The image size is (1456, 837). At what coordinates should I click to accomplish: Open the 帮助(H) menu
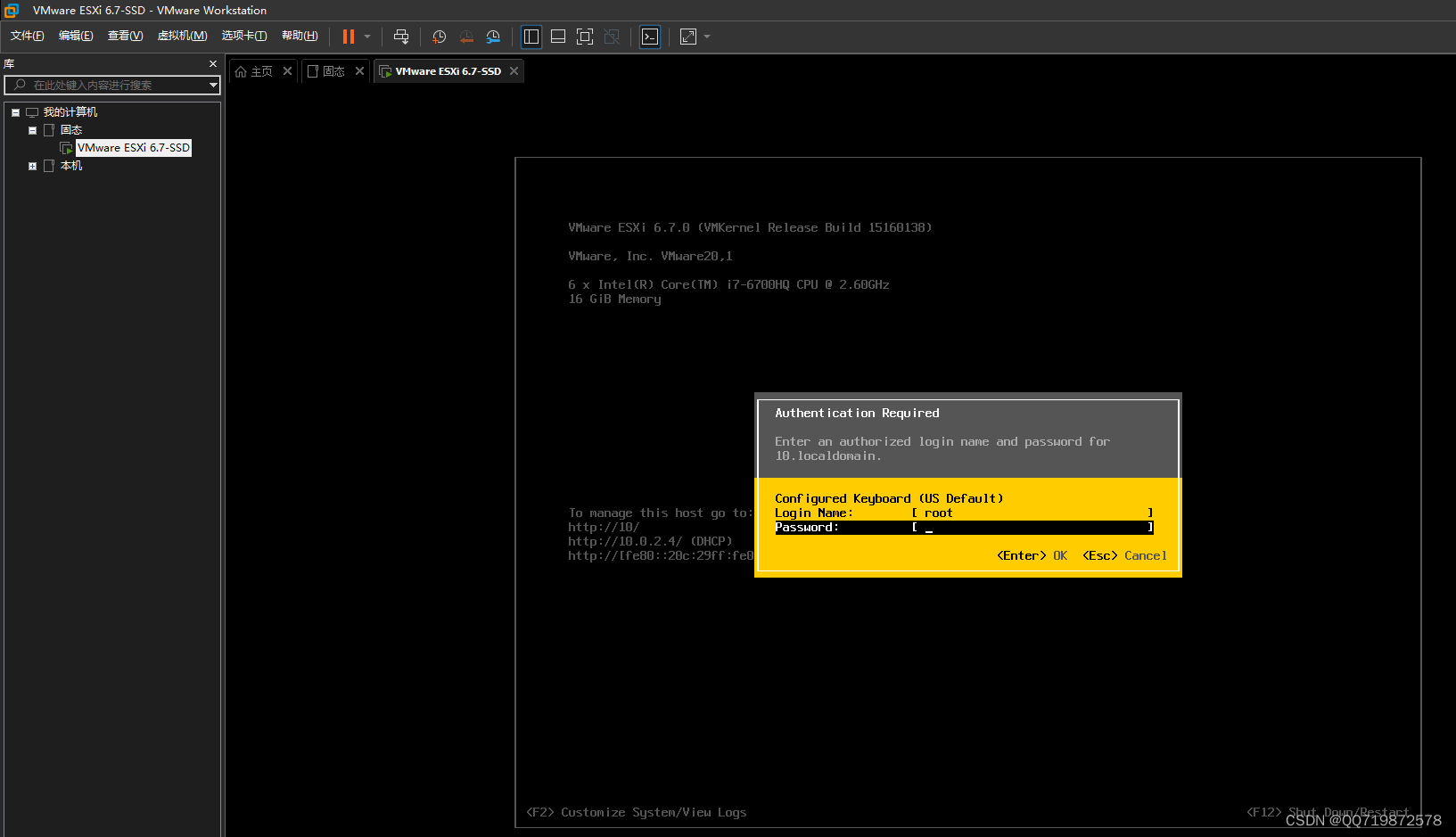300,36
